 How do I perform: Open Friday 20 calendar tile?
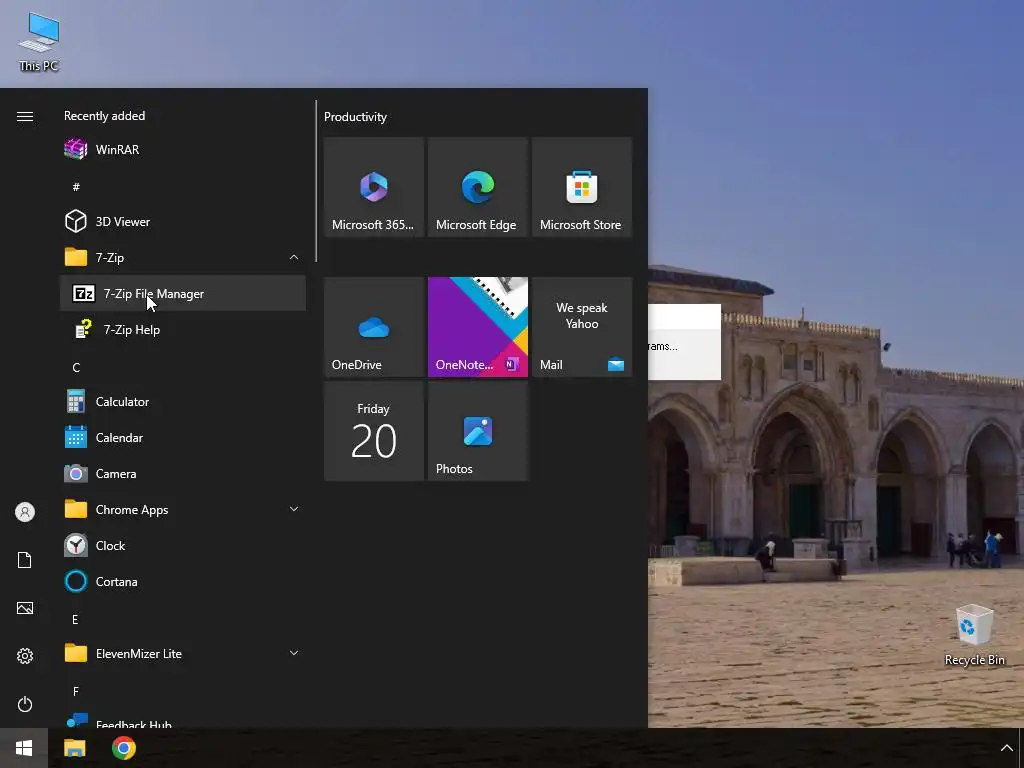(x=374, y=431)
